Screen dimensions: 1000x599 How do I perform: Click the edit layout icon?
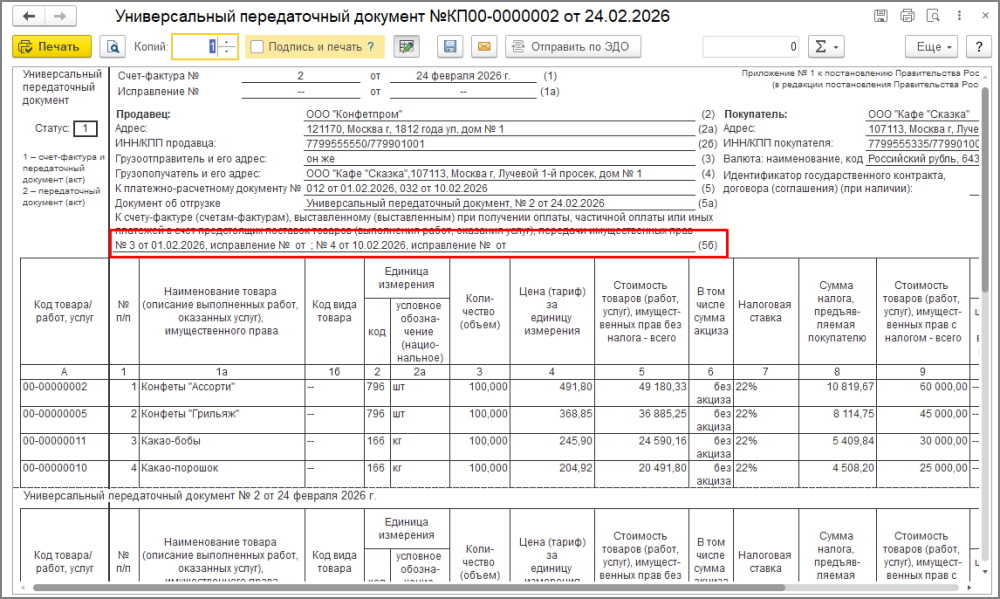click(x=406, y=47)
